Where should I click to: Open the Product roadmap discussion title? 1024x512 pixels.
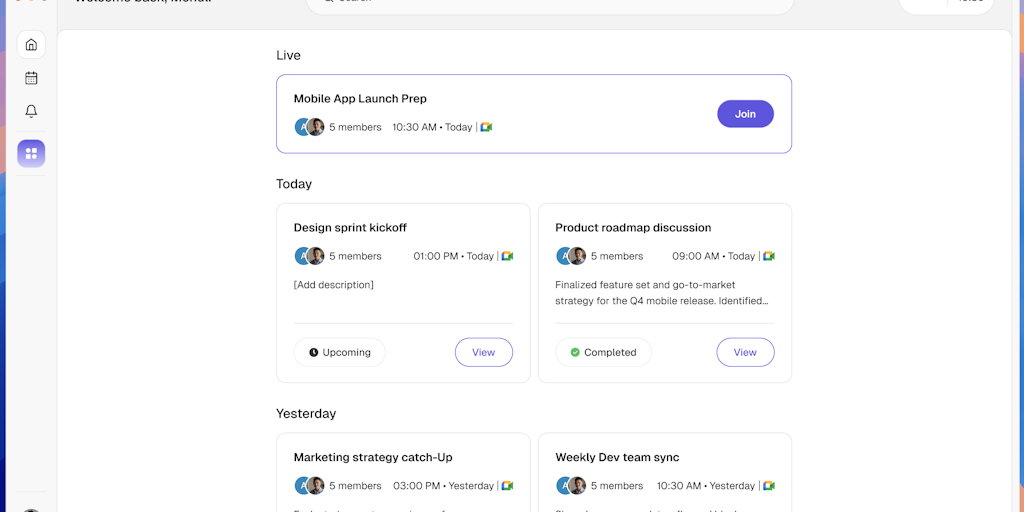(633, 228)
